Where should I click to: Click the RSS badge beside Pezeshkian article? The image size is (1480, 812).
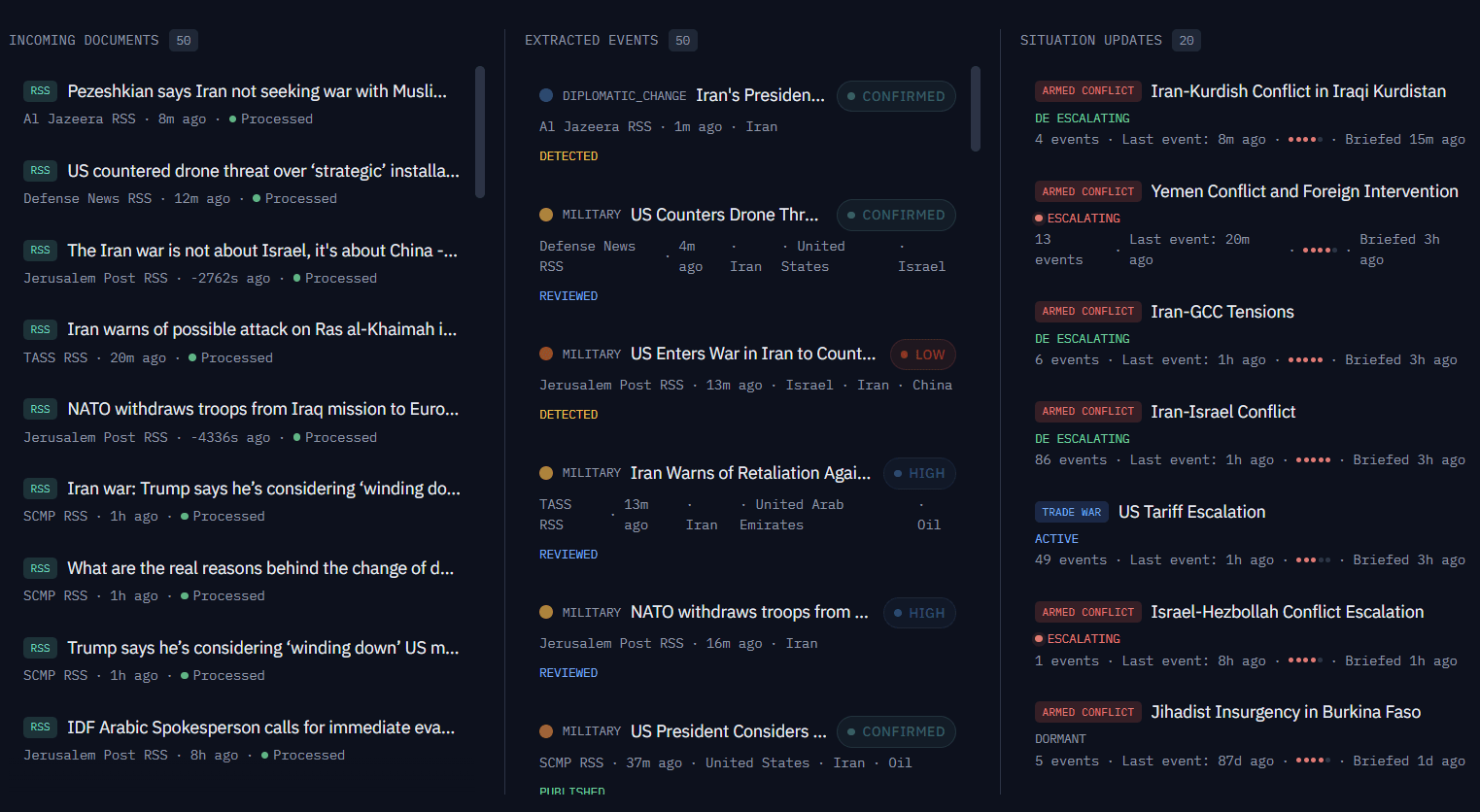pyautogui.click(x=40, y=91)
